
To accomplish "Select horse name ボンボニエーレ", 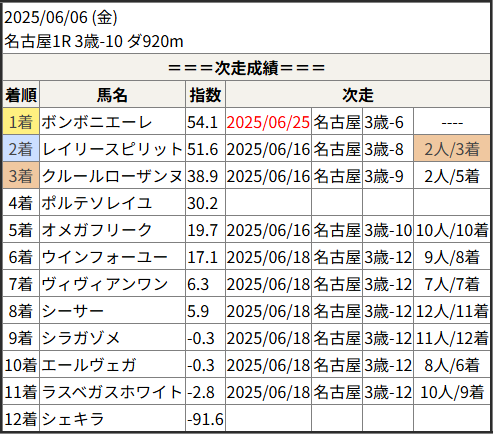I will coord(97,122).
